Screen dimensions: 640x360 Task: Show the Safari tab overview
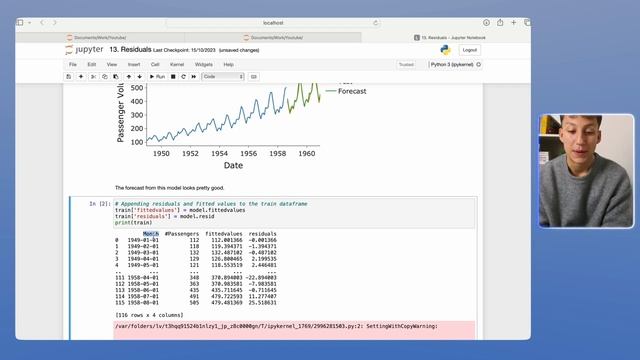pyautogui.click(x=527, y=22)
